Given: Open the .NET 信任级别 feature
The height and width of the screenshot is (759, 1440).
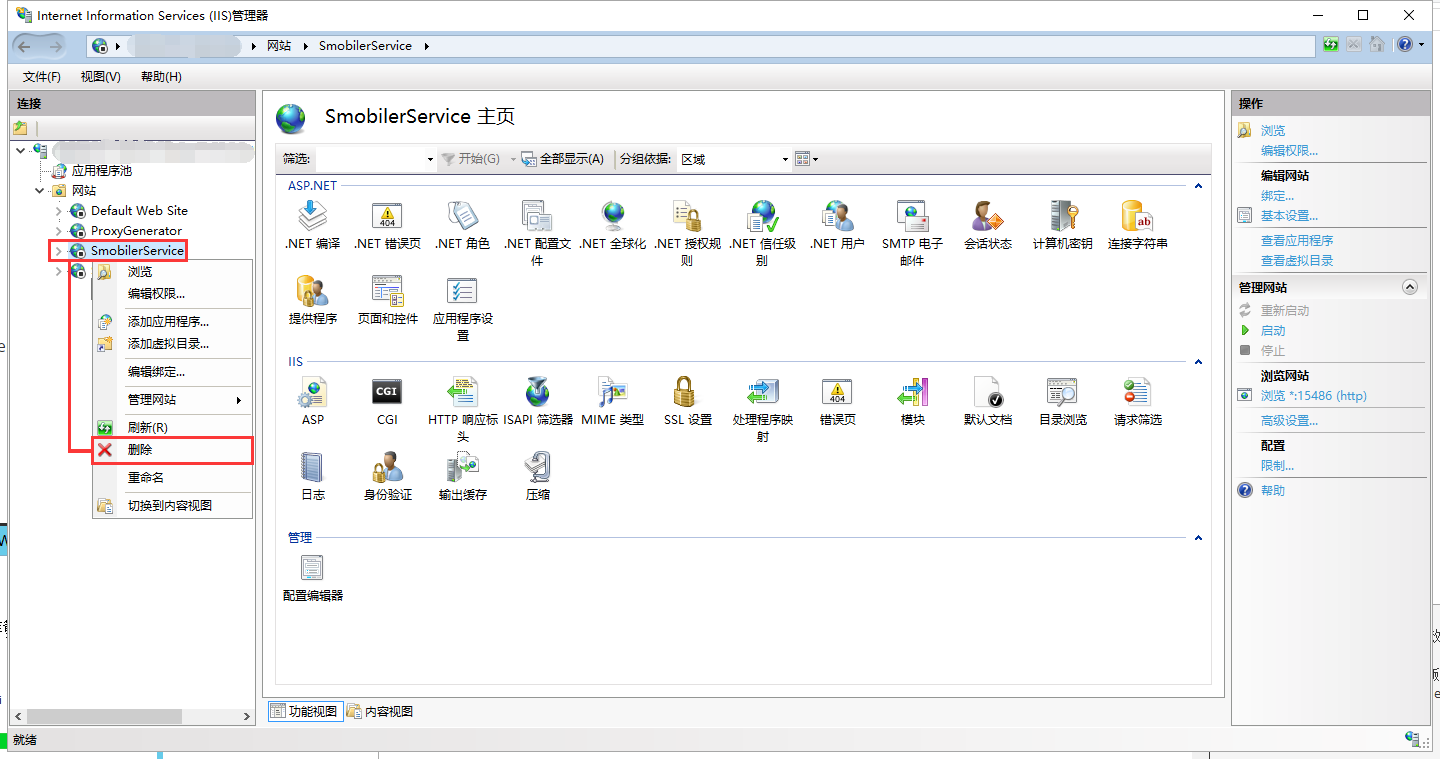Looking at the screenshot, I should click(762, 232).
